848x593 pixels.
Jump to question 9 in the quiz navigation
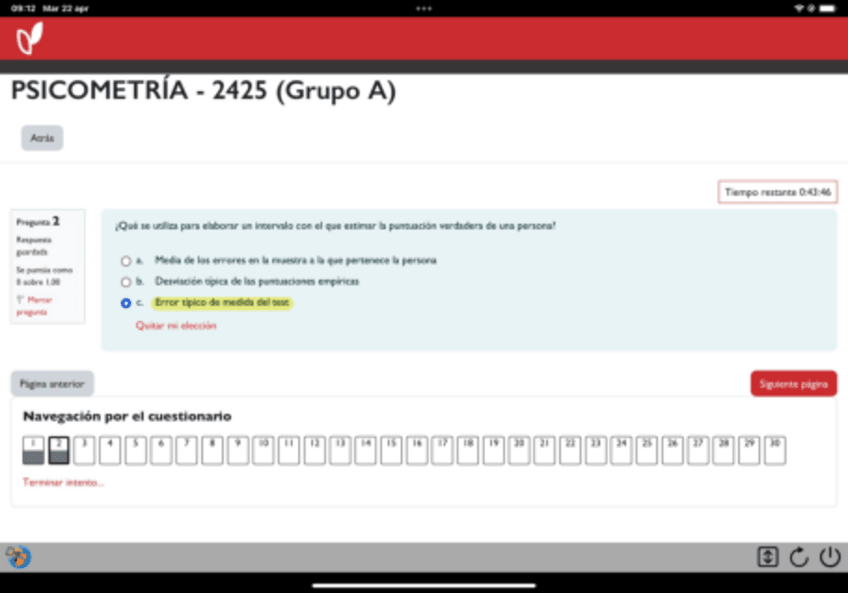(x=237, y=450)
